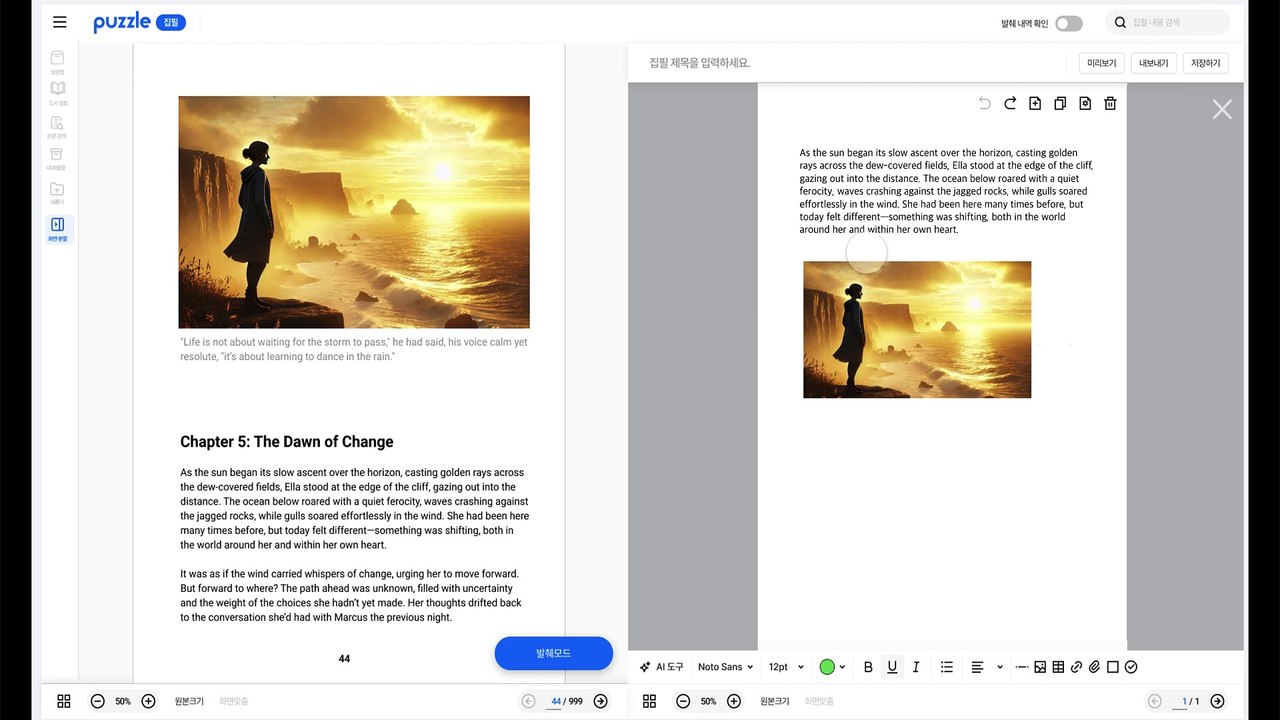Attach a file with the paperclip icon
Screen dimensions: 1280x720
coord(1094,667)
